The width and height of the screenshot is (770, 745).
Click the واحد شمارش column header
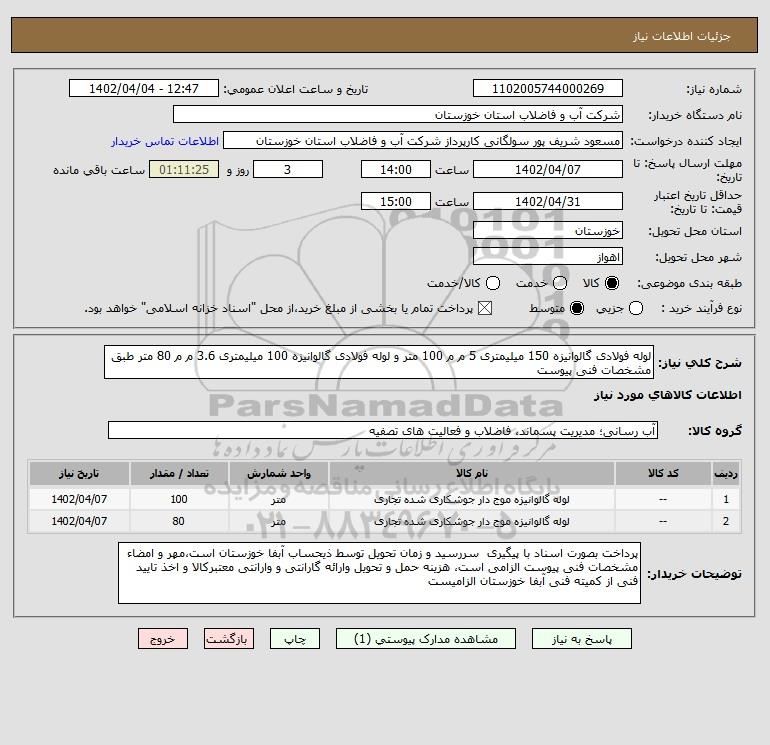278,473
